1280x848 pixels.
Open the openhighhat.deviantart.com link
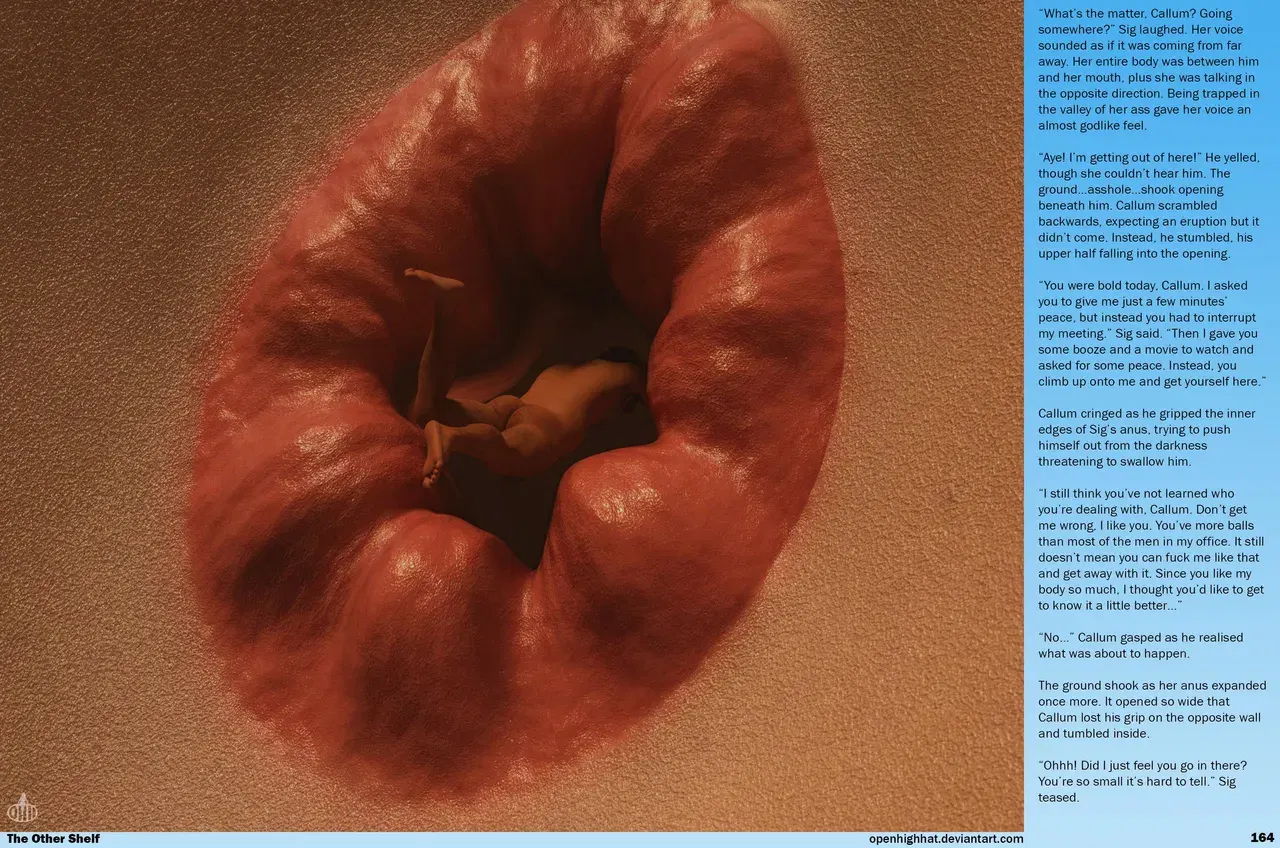tap(946, 839)
